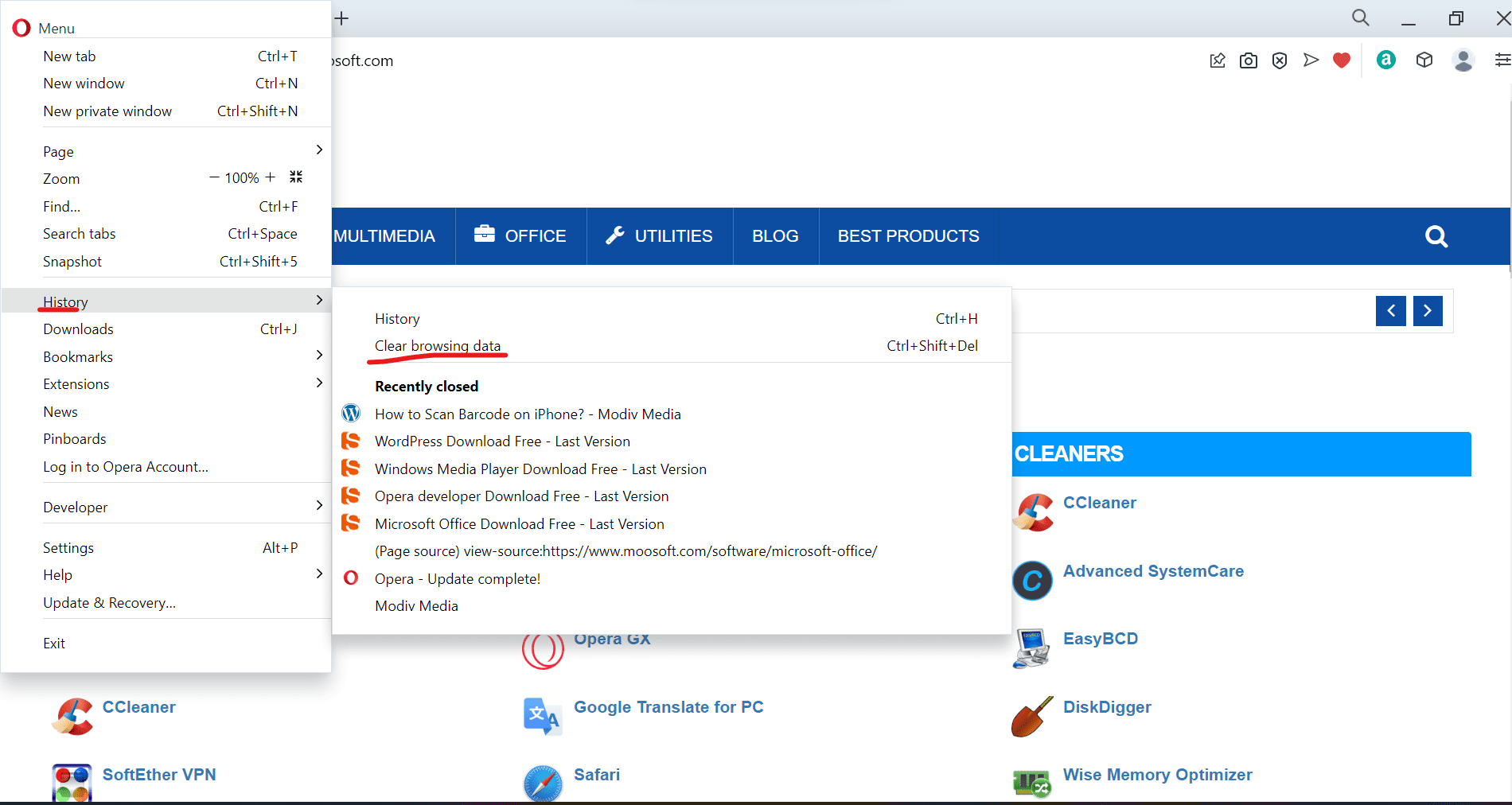Screen dimensions: 1512x805
Task: Open News menu entry
Action: click(x=166, y=412)
